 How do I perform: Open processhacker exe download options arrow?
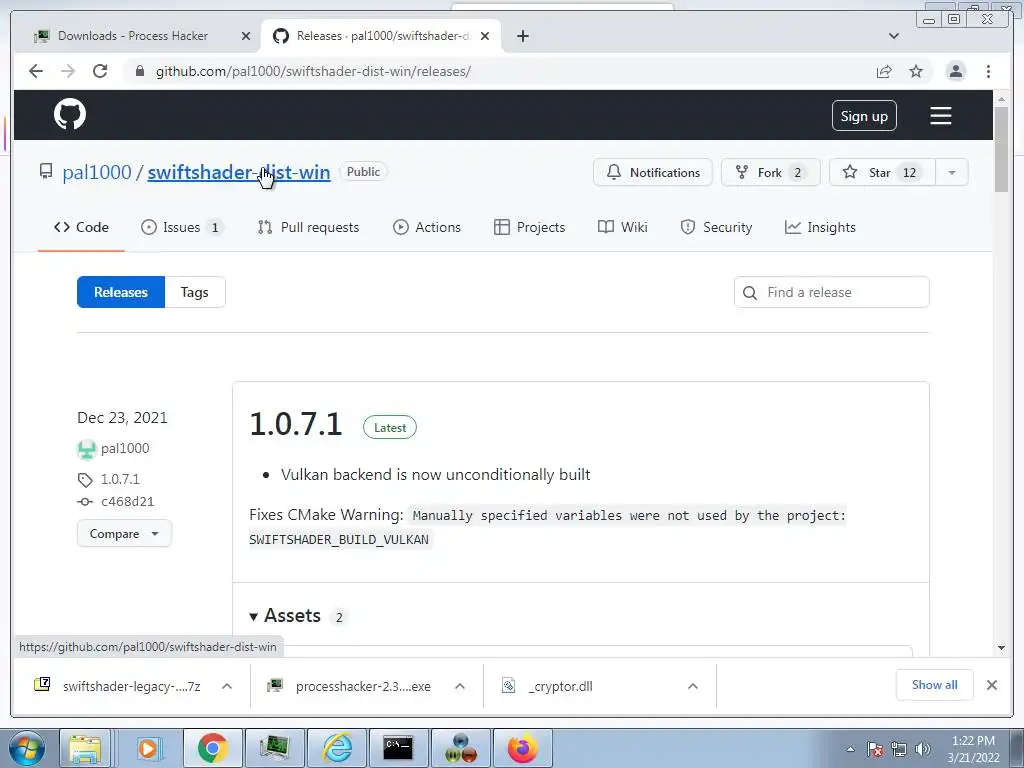(x=460, y=686)
